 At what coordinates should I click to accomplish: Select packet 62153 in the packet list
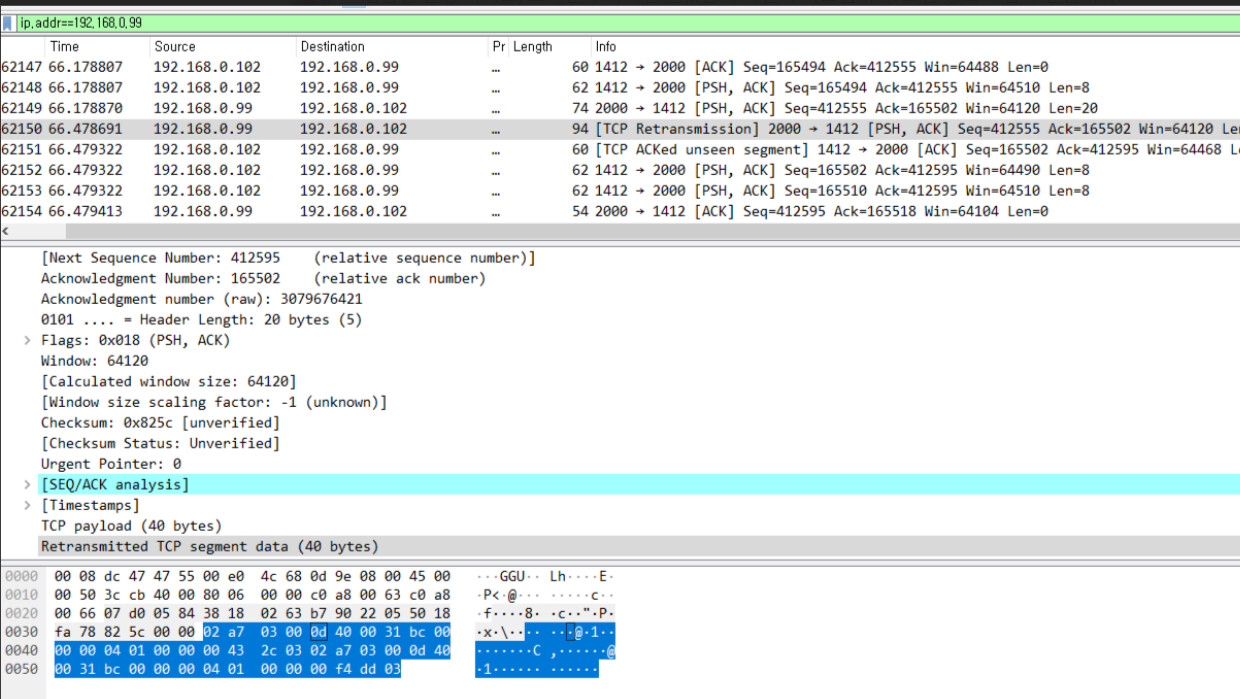coord(620,191)
